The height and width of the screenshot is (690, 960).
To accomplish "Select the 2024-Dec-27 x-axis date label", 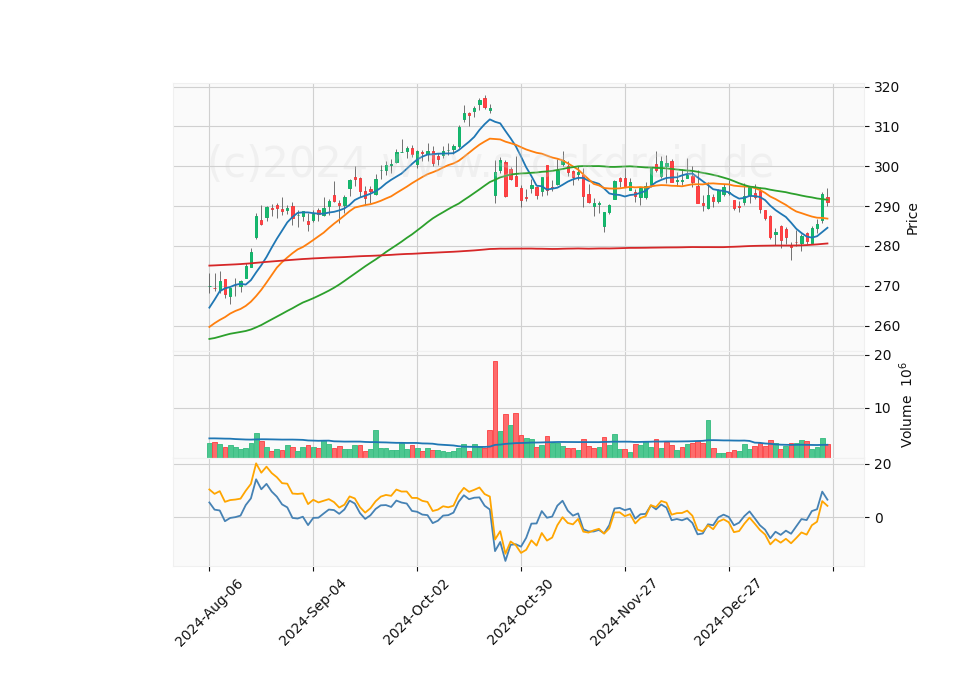I will click(x=729, y=612).
